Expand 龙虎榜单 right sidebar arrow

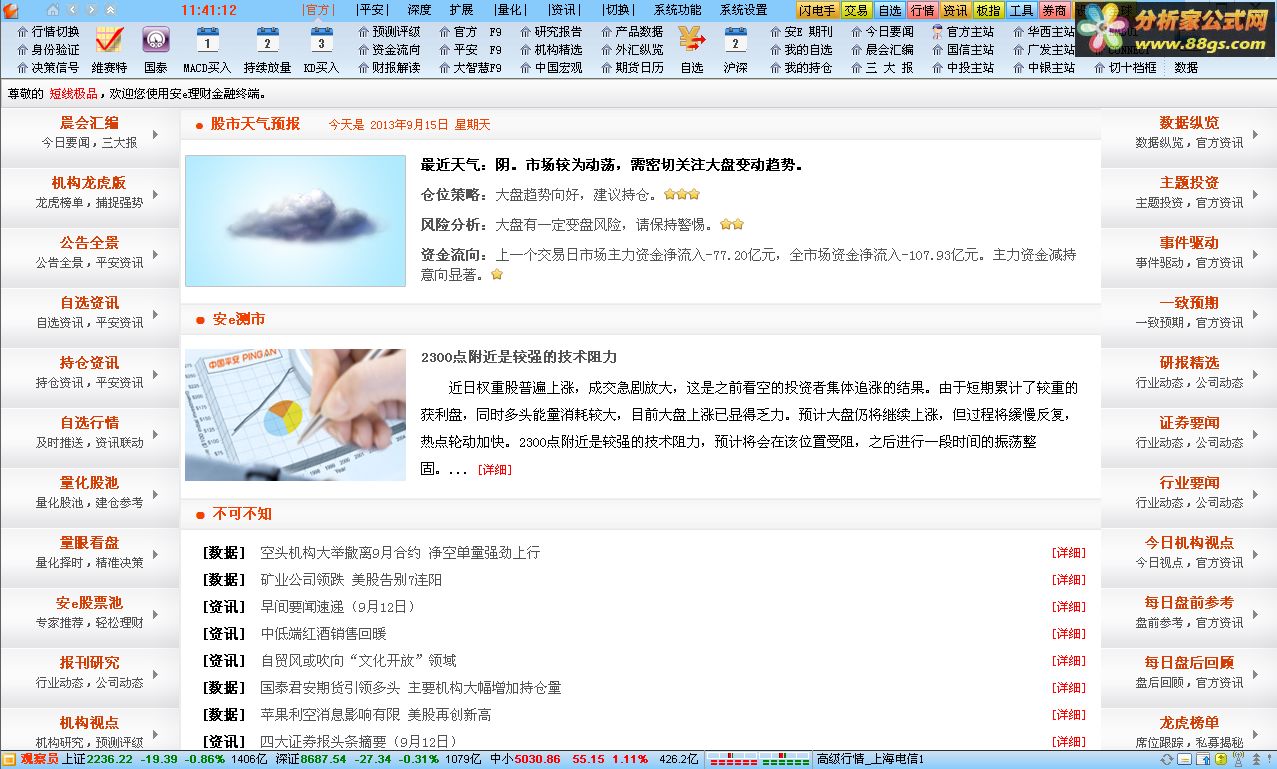(1255, 734)
